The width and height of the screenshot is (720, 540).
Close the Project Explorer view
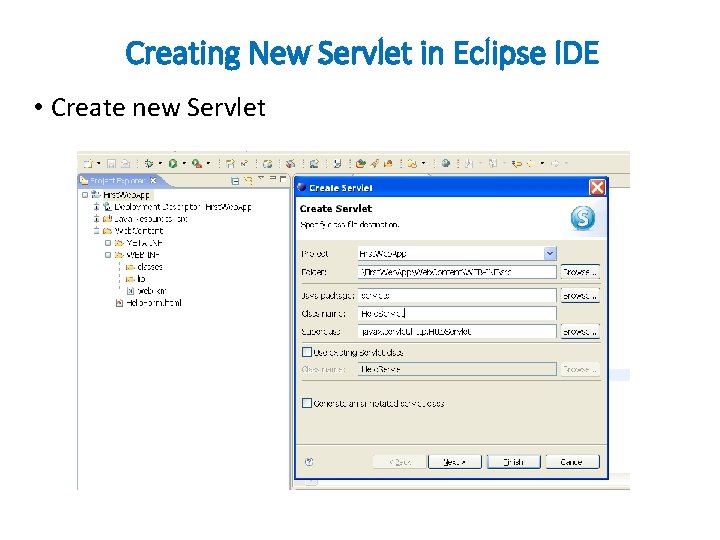point(153,180)
